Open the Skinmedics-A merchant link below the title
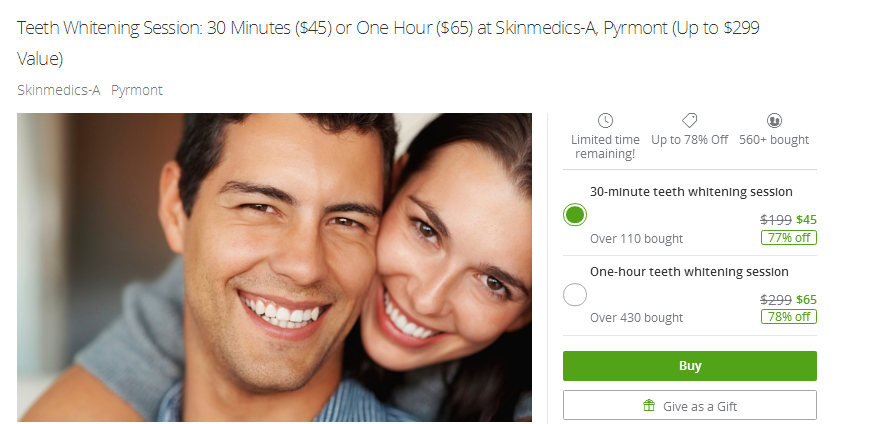This screenshot has width=879, height=424. [58, 90]
